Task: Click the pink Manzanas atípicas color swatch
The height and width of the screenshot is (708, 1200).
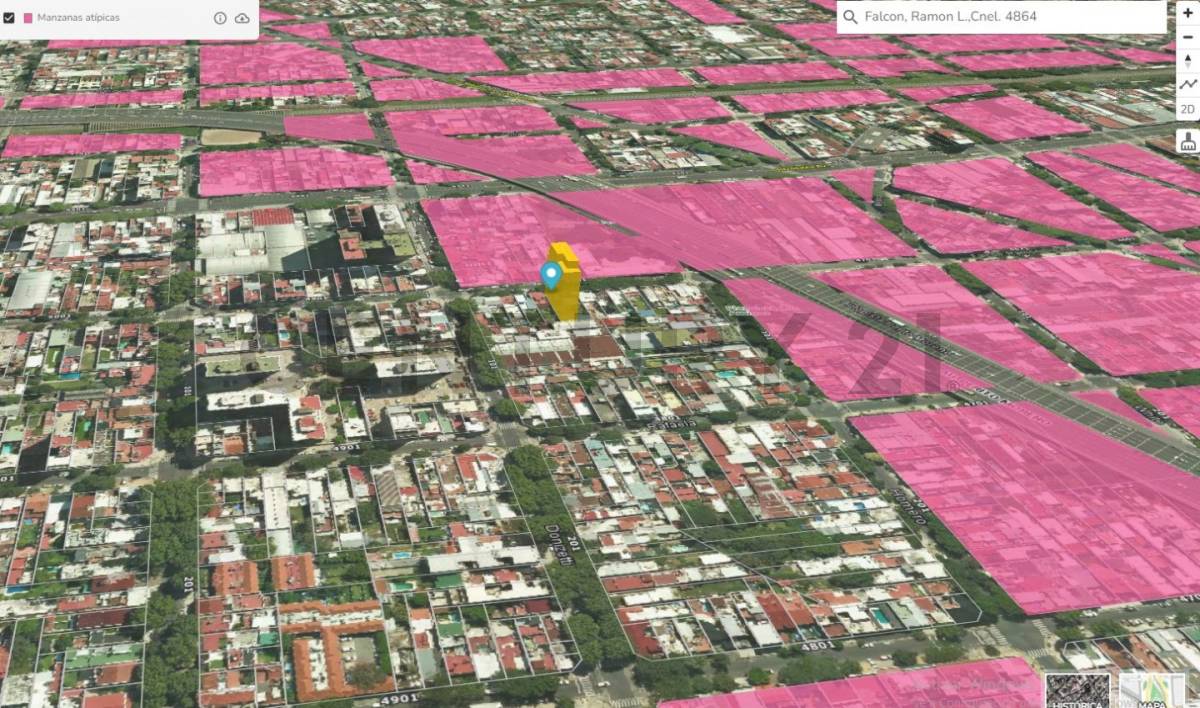Action: (27, 18)
